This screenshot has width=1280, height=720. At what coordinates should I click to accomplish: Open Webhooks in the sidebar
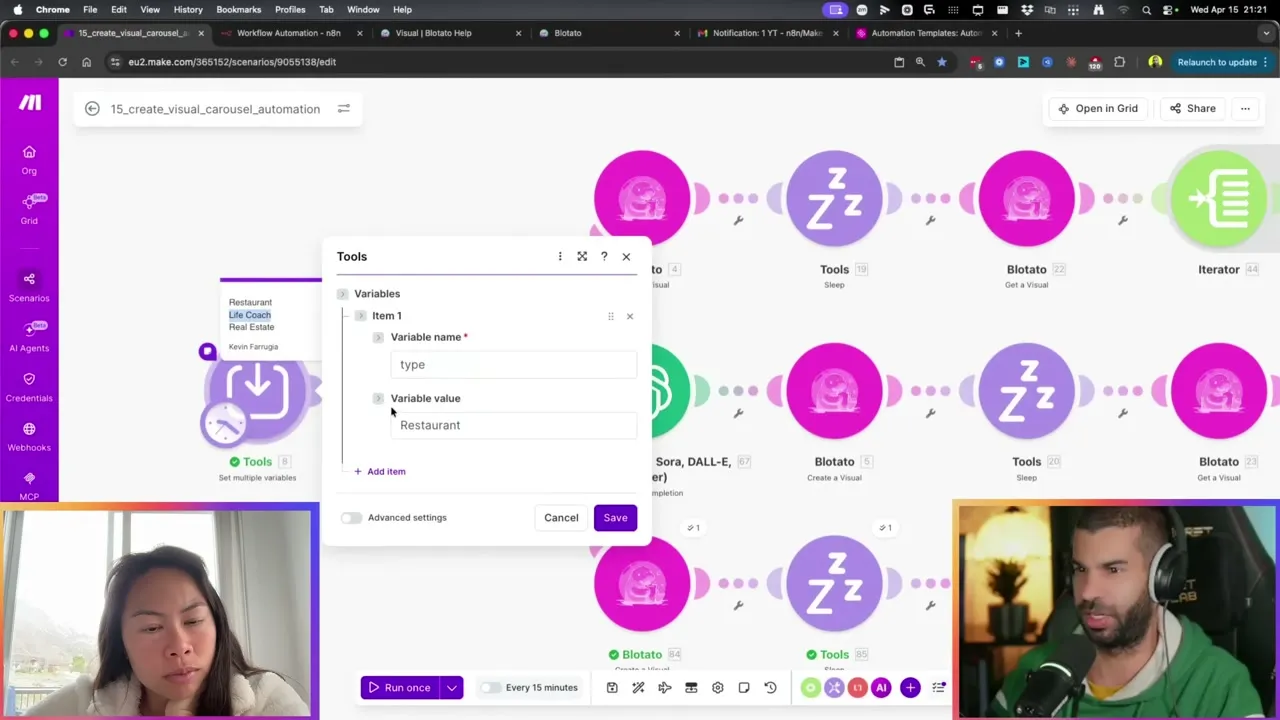click(x=29, y=437)
